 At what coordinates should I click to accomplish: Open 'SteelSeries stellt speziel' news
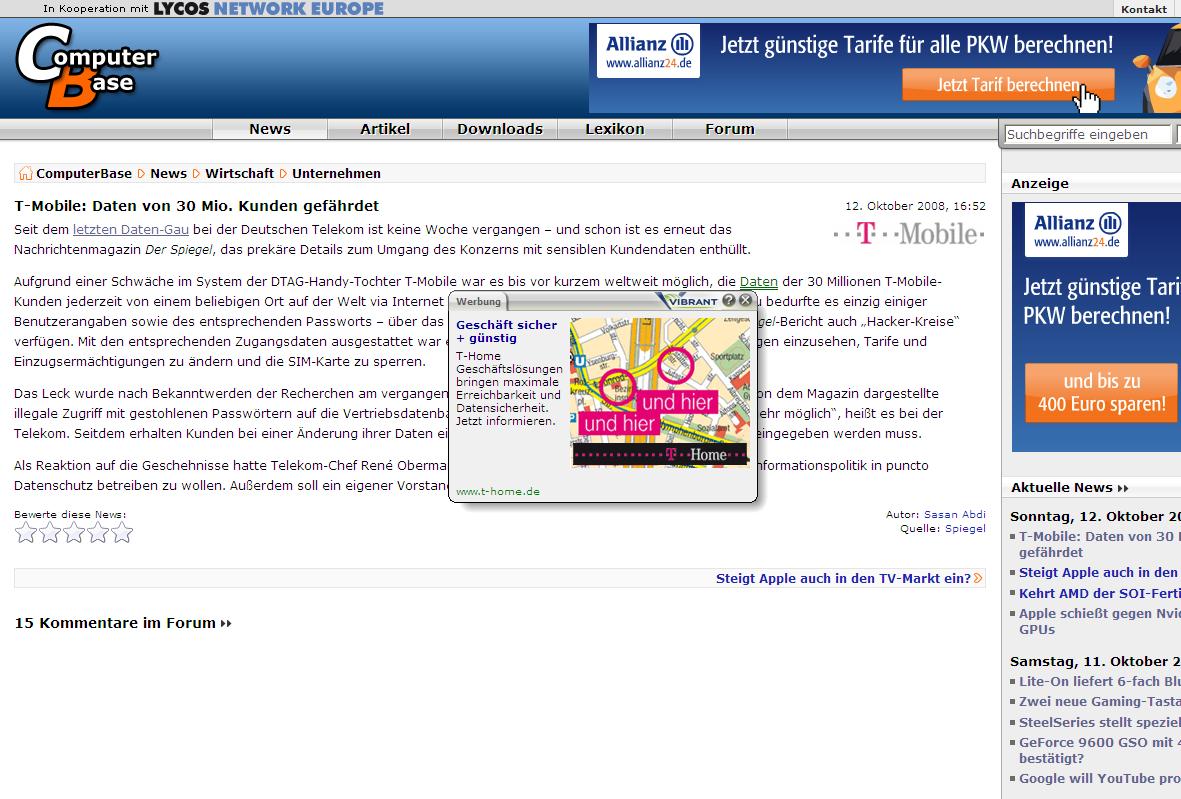coord(1100,722)
